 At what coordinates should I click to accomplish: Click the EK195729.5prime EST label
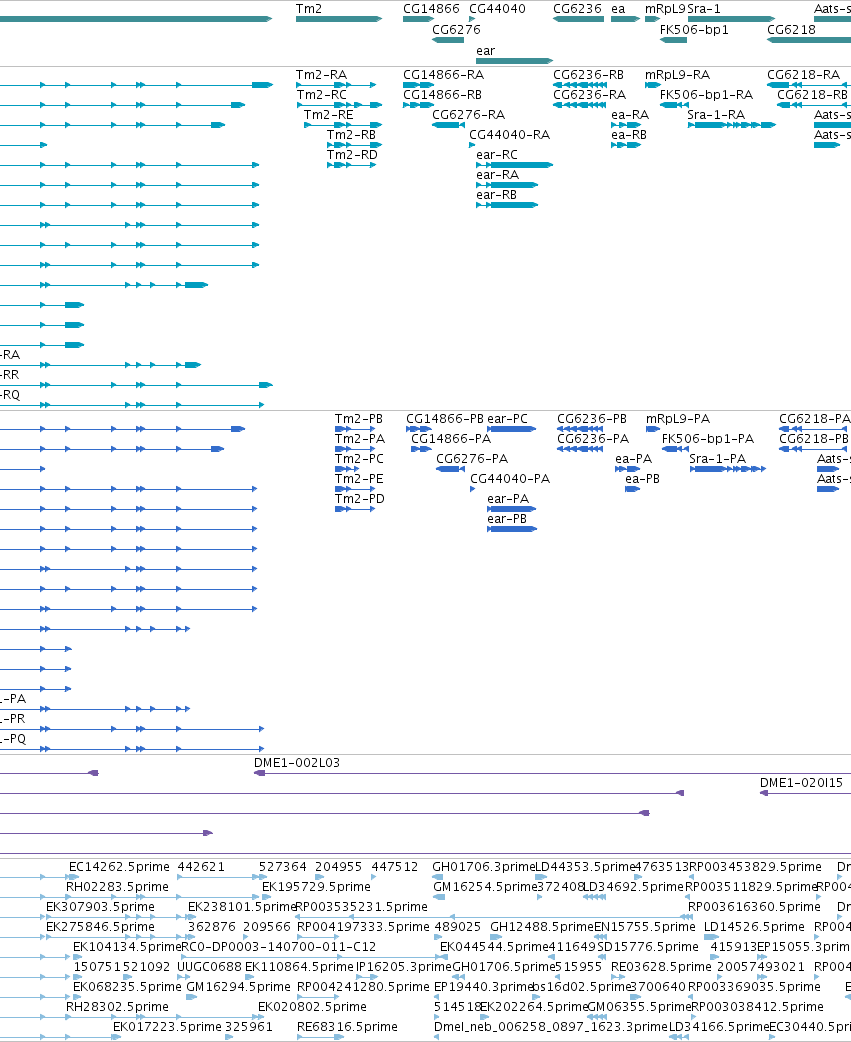click(x=316, y=886)
